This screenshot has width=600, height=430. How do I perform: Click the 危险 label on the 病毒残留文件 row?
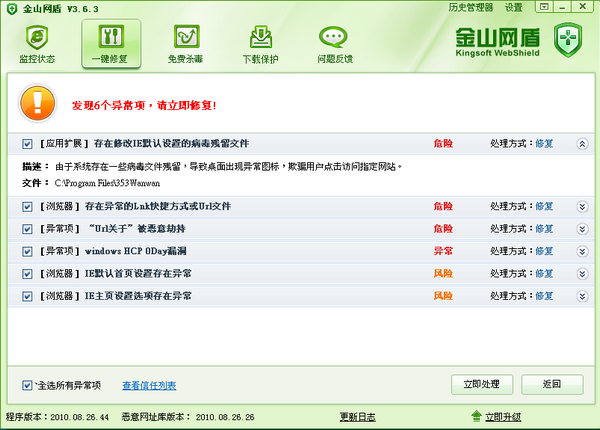[x=443, y=143]
